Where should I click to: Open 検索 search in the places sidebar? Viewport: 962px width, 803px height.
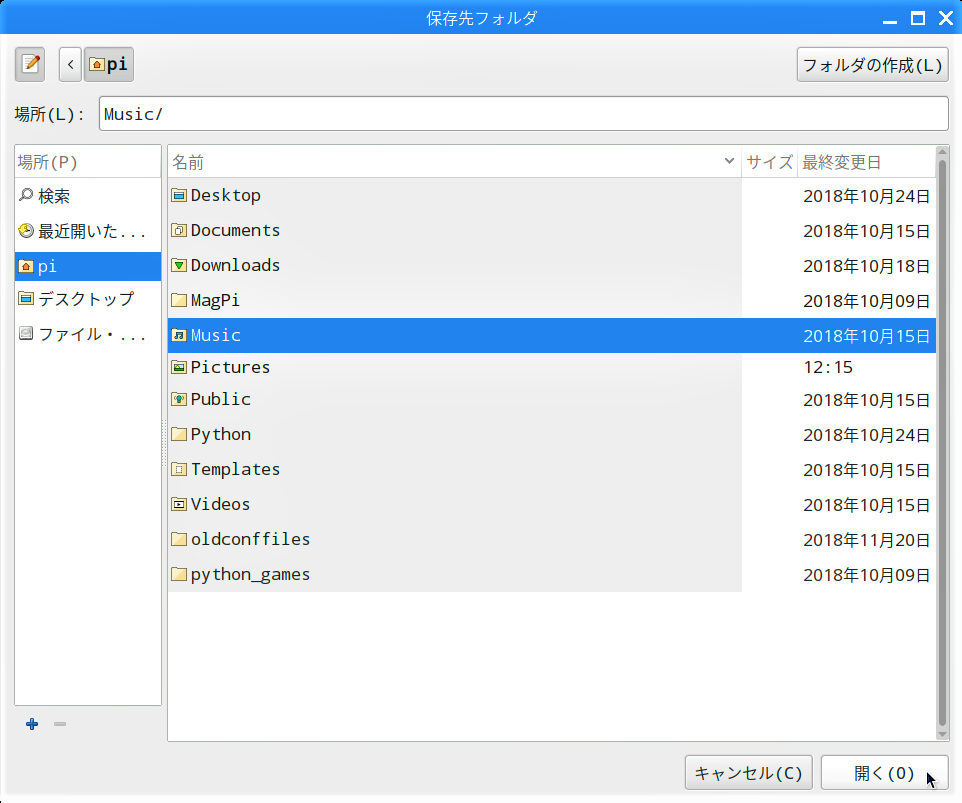coord(54,197)
